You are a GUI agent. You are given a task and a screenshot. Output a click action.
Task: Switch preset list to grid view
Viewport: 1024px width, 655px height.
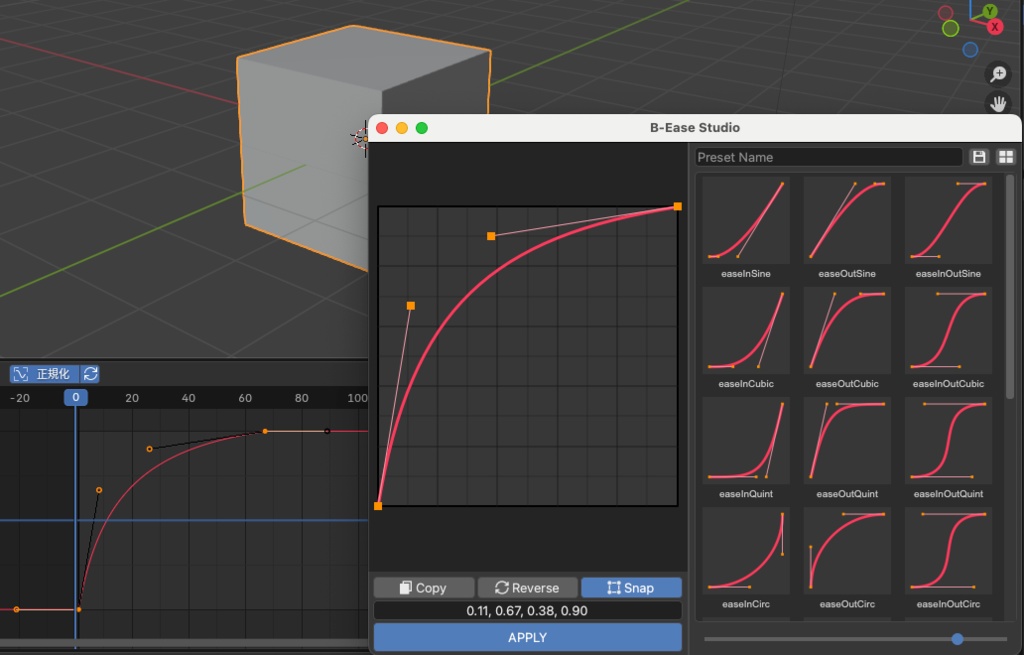pyautogui.click(x=1005, y=157)
